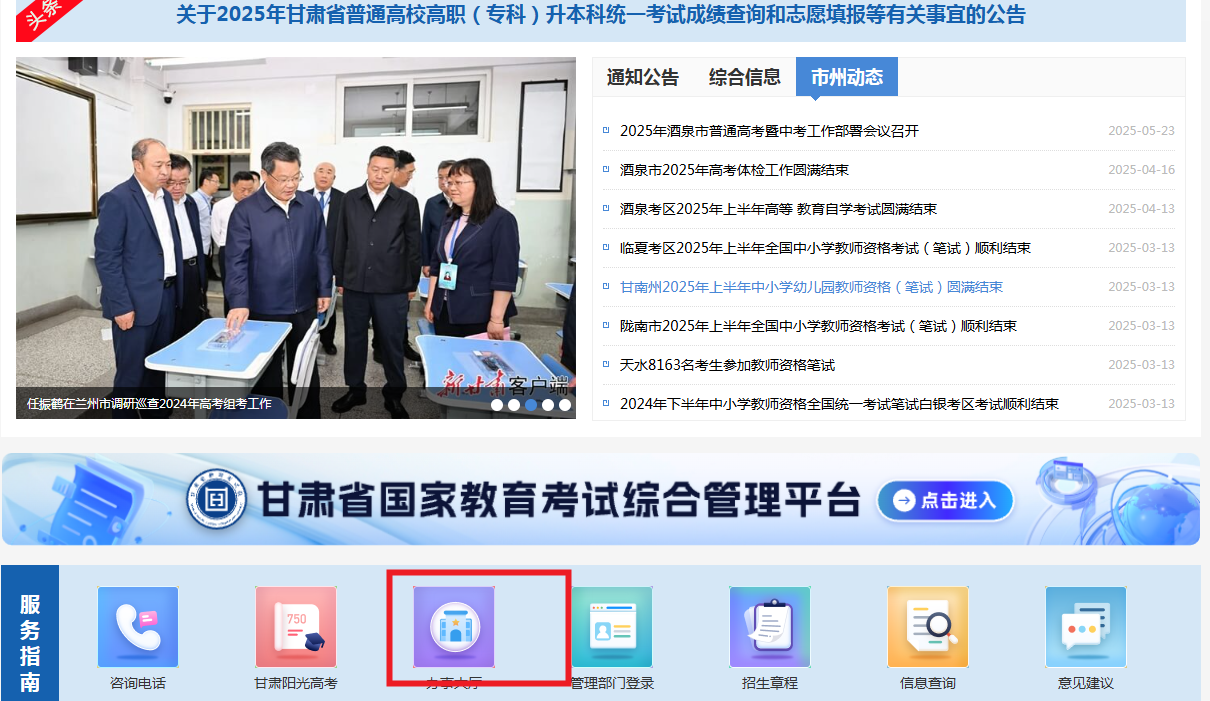This screenshot has height=701, width=1210.
Task: Click the 管理部门登录 icon
Action: [611, 627]
